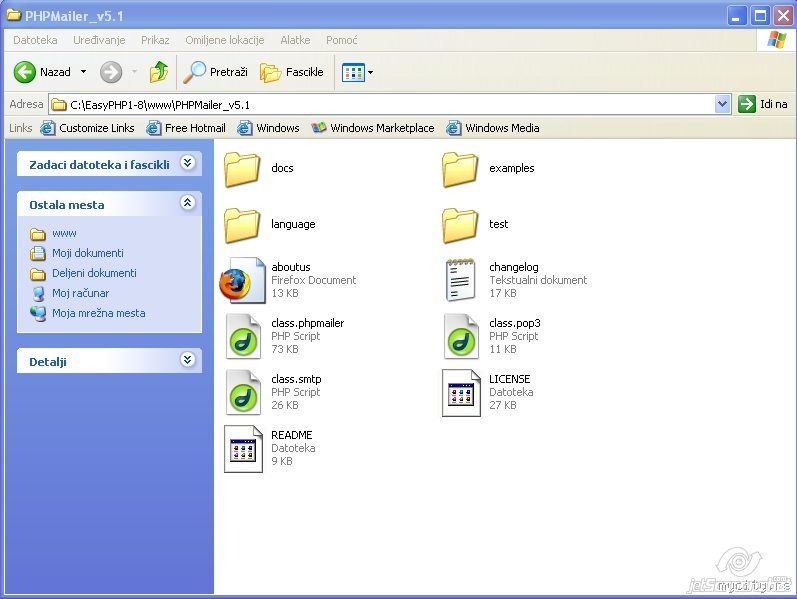
Task: Open the Pretraži search tool
Action: tap(216, 72)
